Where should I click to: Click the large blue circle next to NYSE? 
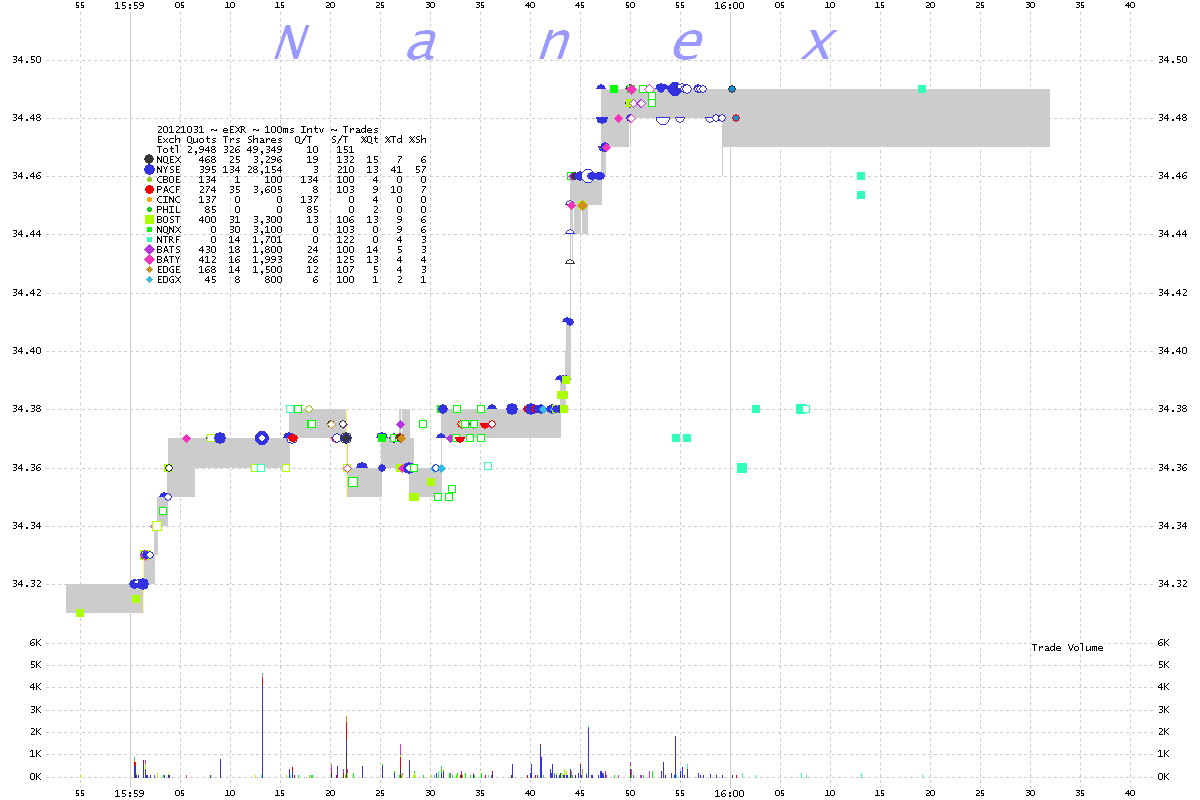tap(149, 169)
